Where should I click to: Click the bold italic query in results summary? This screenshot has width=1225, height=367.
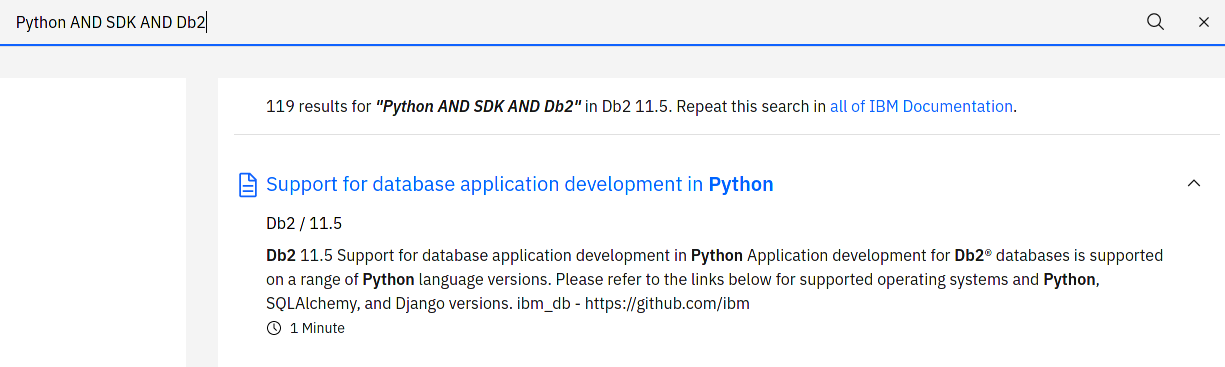click(478, 106)
